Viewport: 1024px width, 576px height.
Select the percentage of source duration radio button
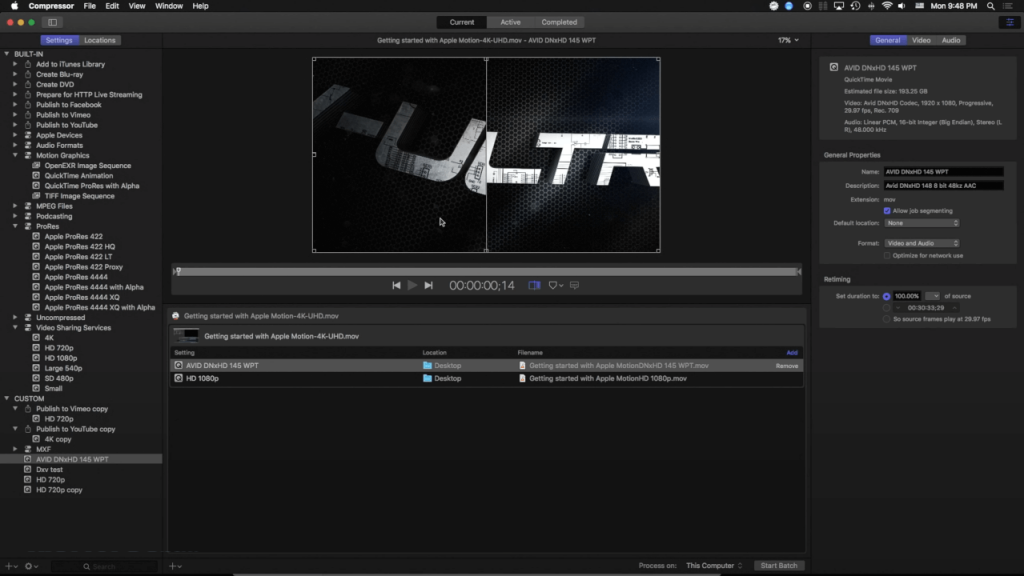click(886, 296)
